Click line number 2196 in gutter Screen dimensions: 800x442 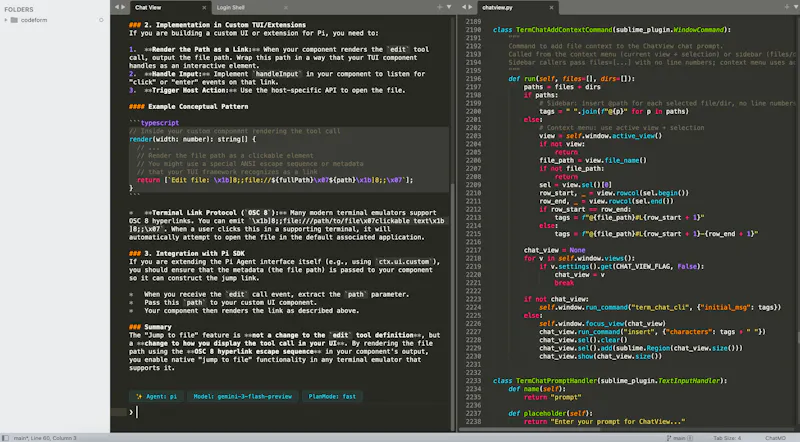(473, 79)
